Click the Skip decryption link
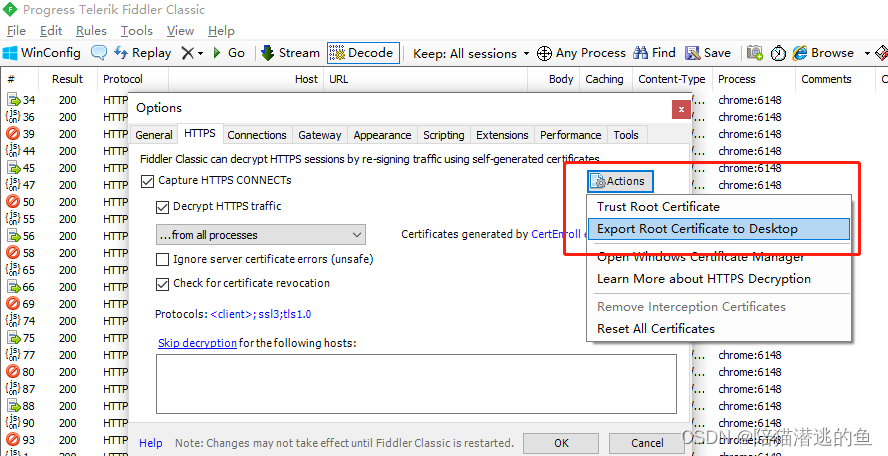This screenshot has width=888, height=456. pyautogui.click(x=197, y=343)
